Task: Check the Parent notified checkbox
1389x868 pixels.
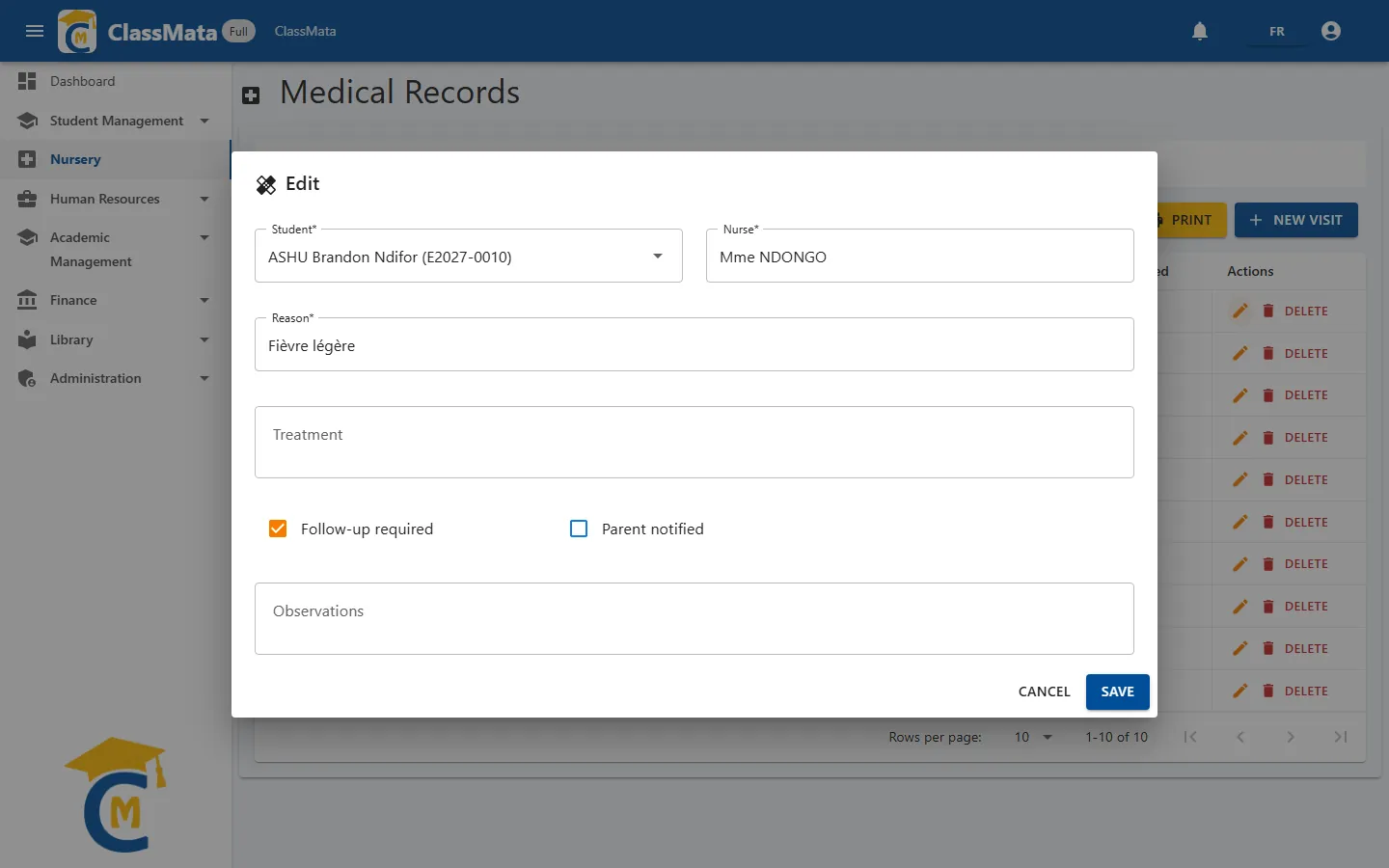Action: coord(579,529)
